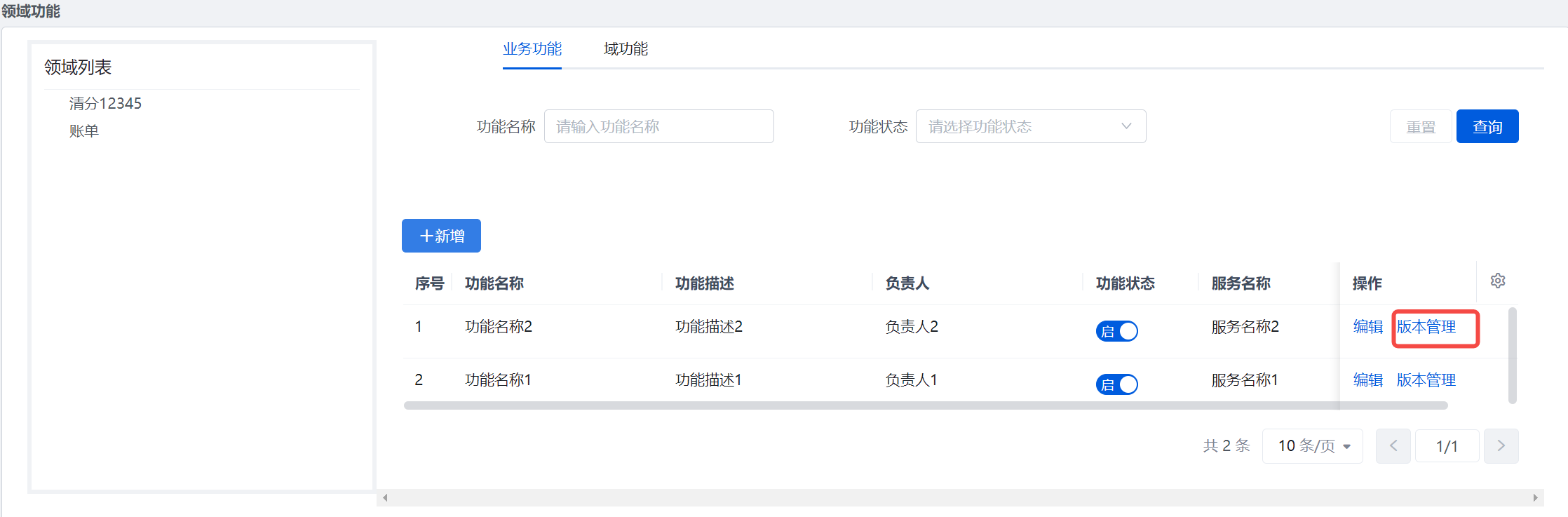Click the page bottom scrollbar left arrow
This screenshot has width=1568, height=517.
[385, 498]
